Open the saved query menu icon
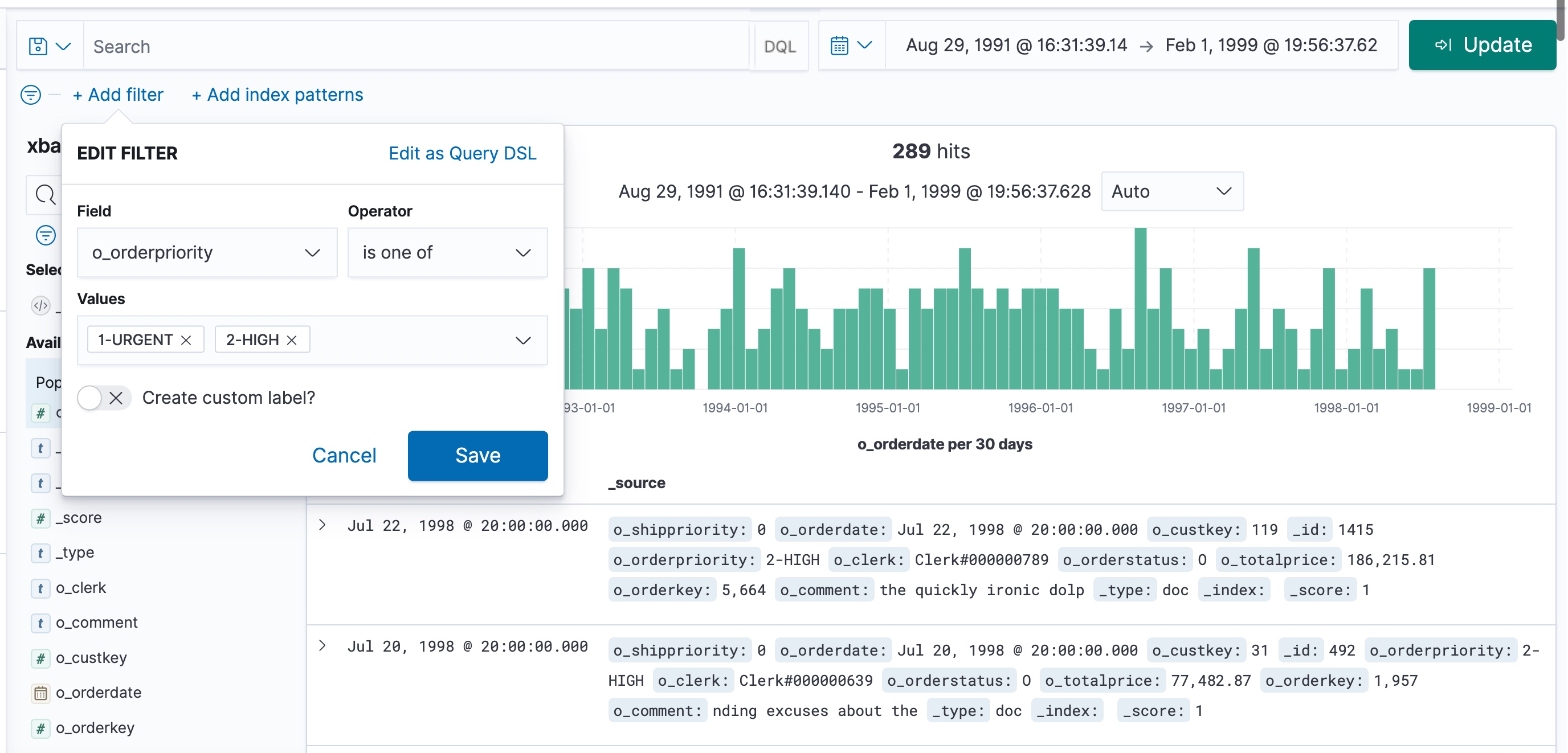Screen dimensions: 1568x753 [x=38, y=46]
